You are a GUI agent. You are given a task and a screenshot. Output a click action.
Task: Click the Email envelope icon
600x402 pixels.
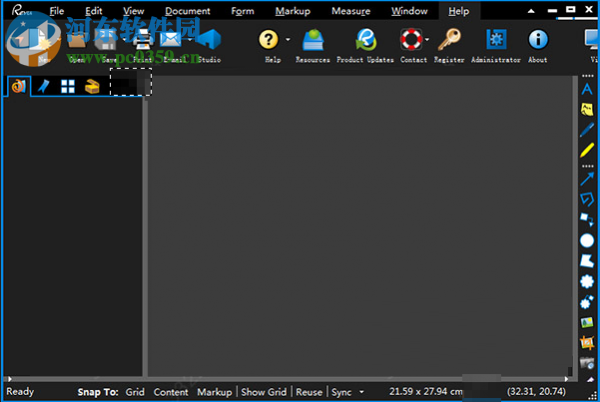(x=171, y=39)
